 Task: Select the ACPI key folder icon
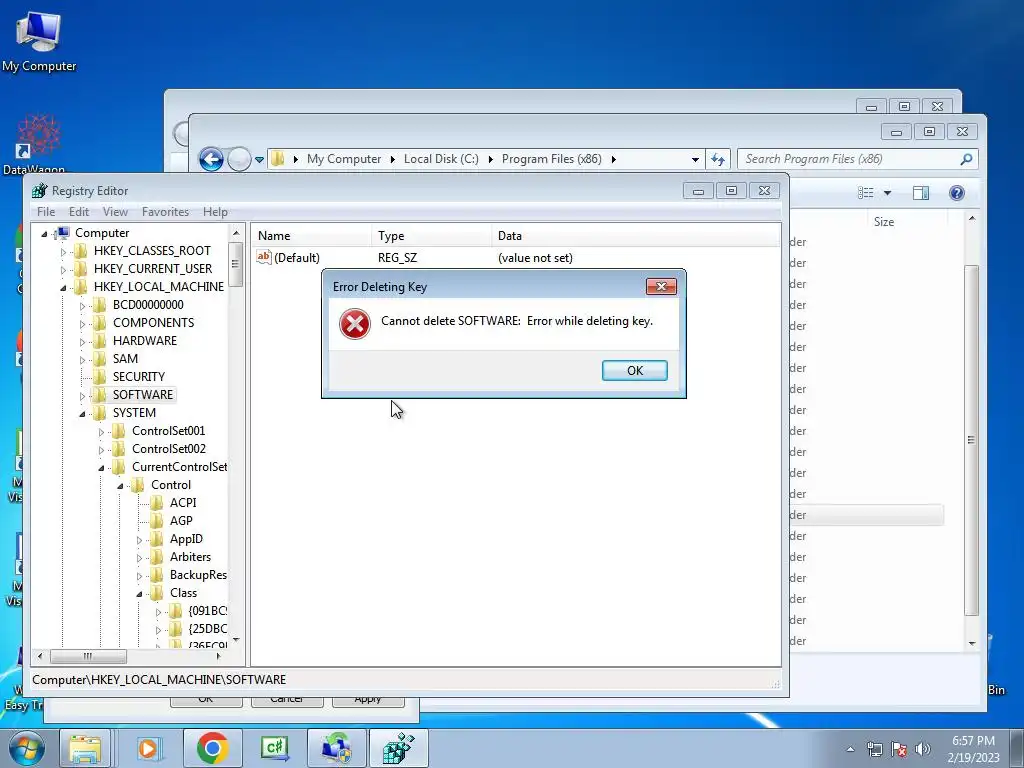pos(157,503)
